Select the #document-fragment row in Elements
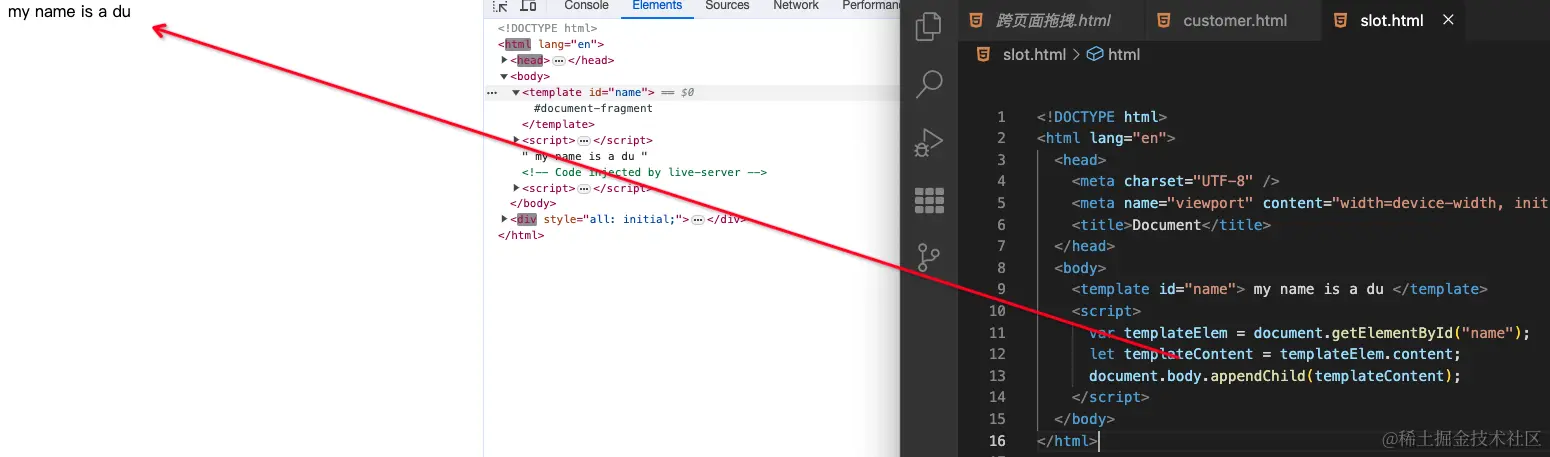Image resolution: width=1550 pixels, height=457 pixels. point(593,108)
